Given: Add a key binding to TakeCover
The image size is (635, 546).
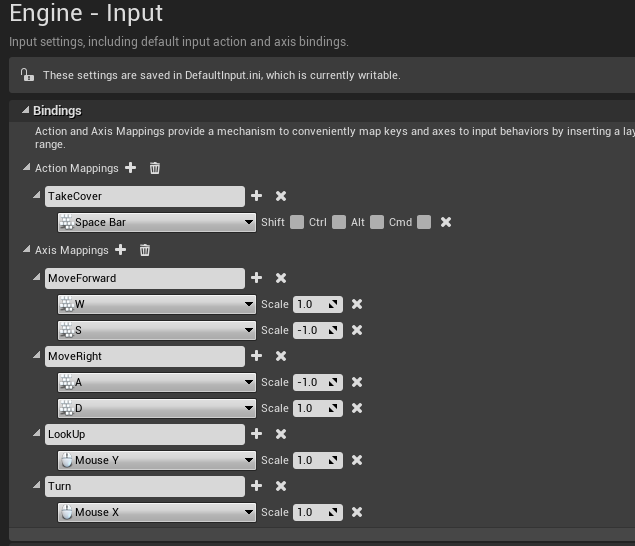Looking at the screenshot, I should (257, 196).
